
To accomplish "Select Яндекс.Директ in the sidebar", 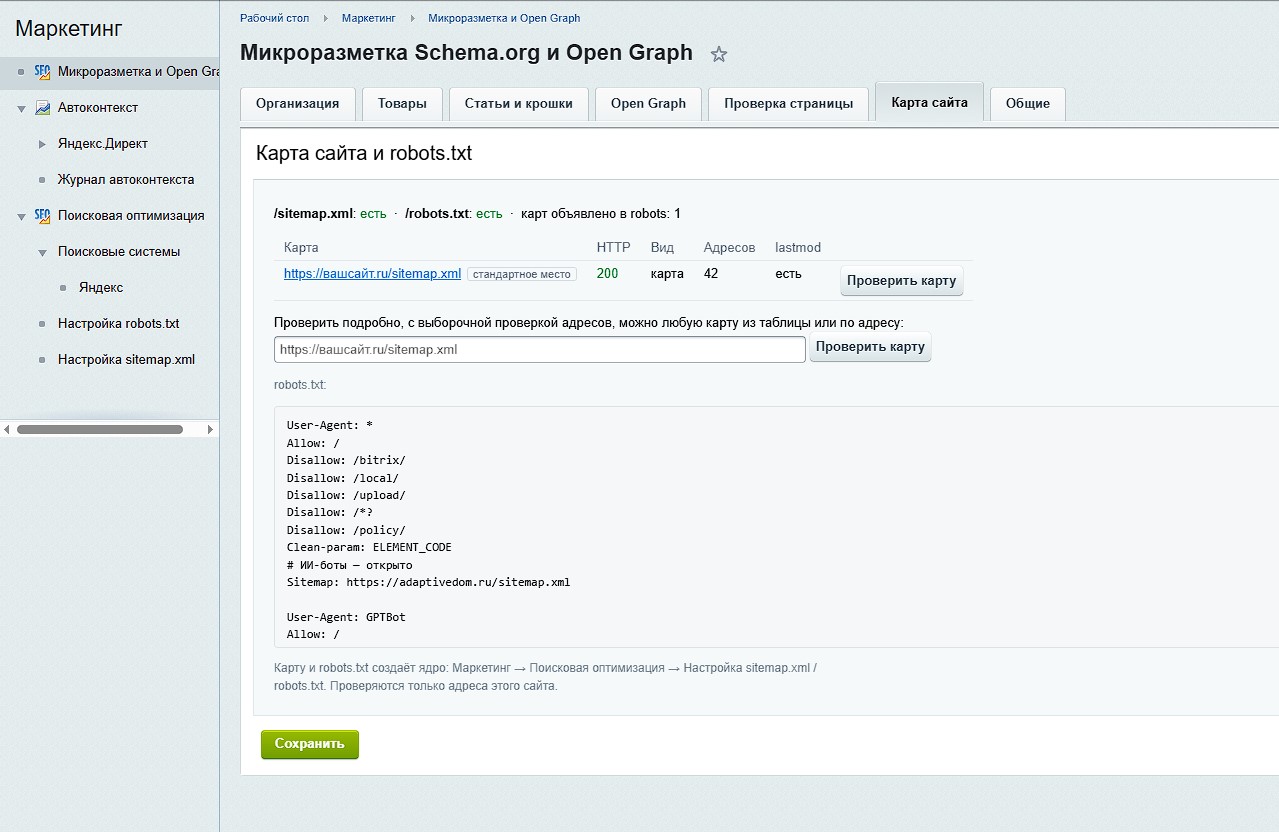I will [x=103, y=143].
